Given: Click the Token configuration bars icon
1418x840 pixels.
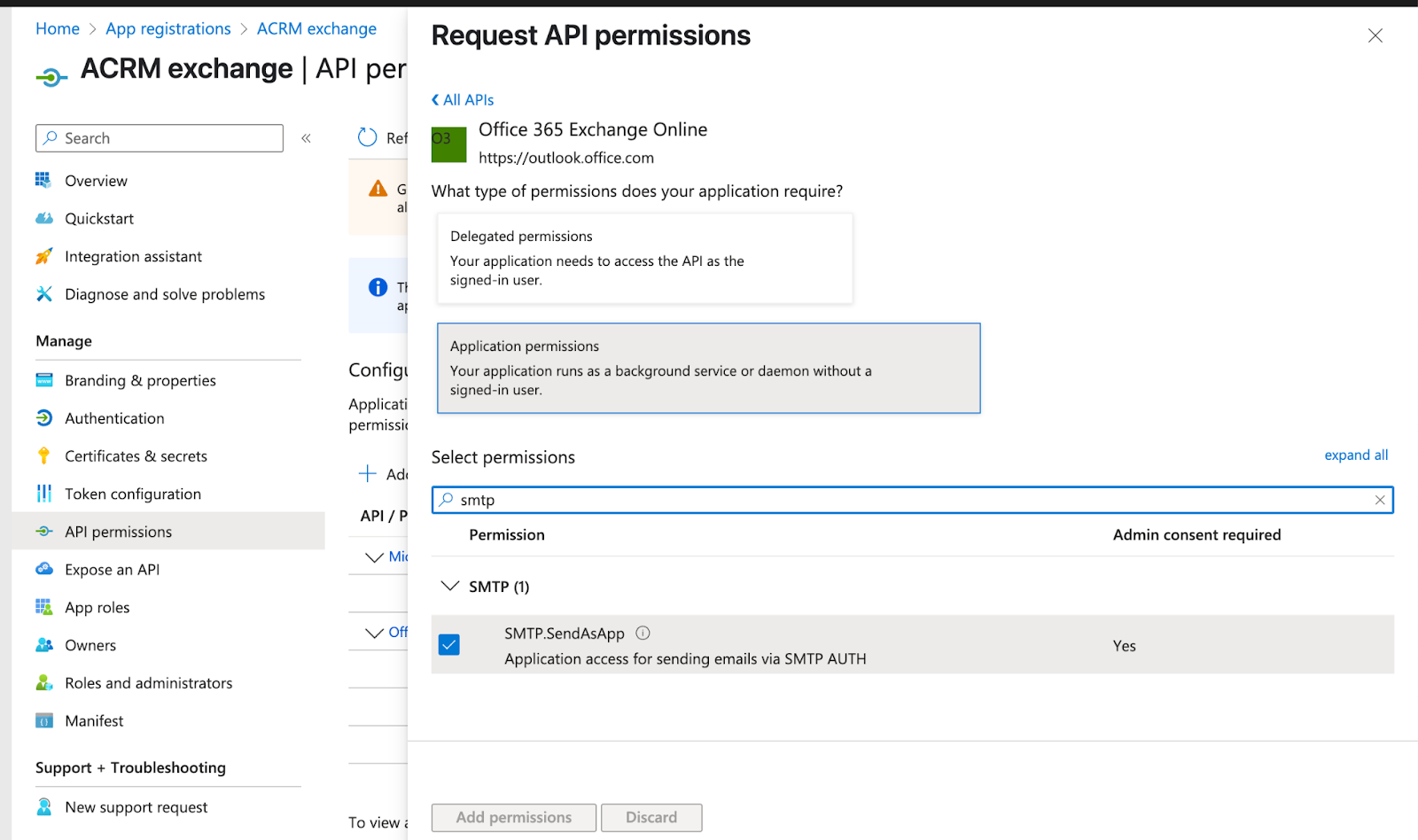Looking at the screenshot, I should 43,494.
